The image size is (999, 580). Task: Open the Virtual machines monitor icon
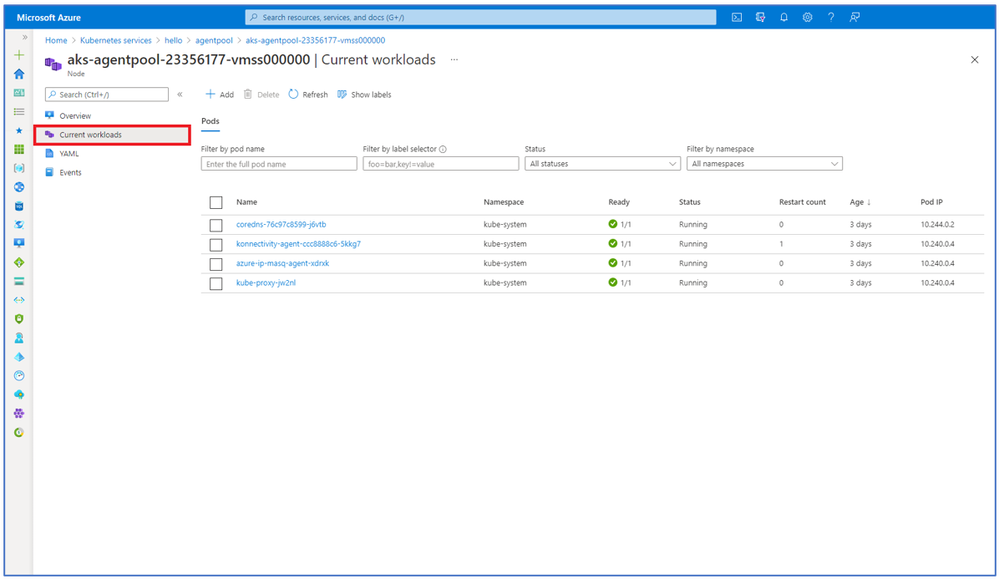[19, 243]
